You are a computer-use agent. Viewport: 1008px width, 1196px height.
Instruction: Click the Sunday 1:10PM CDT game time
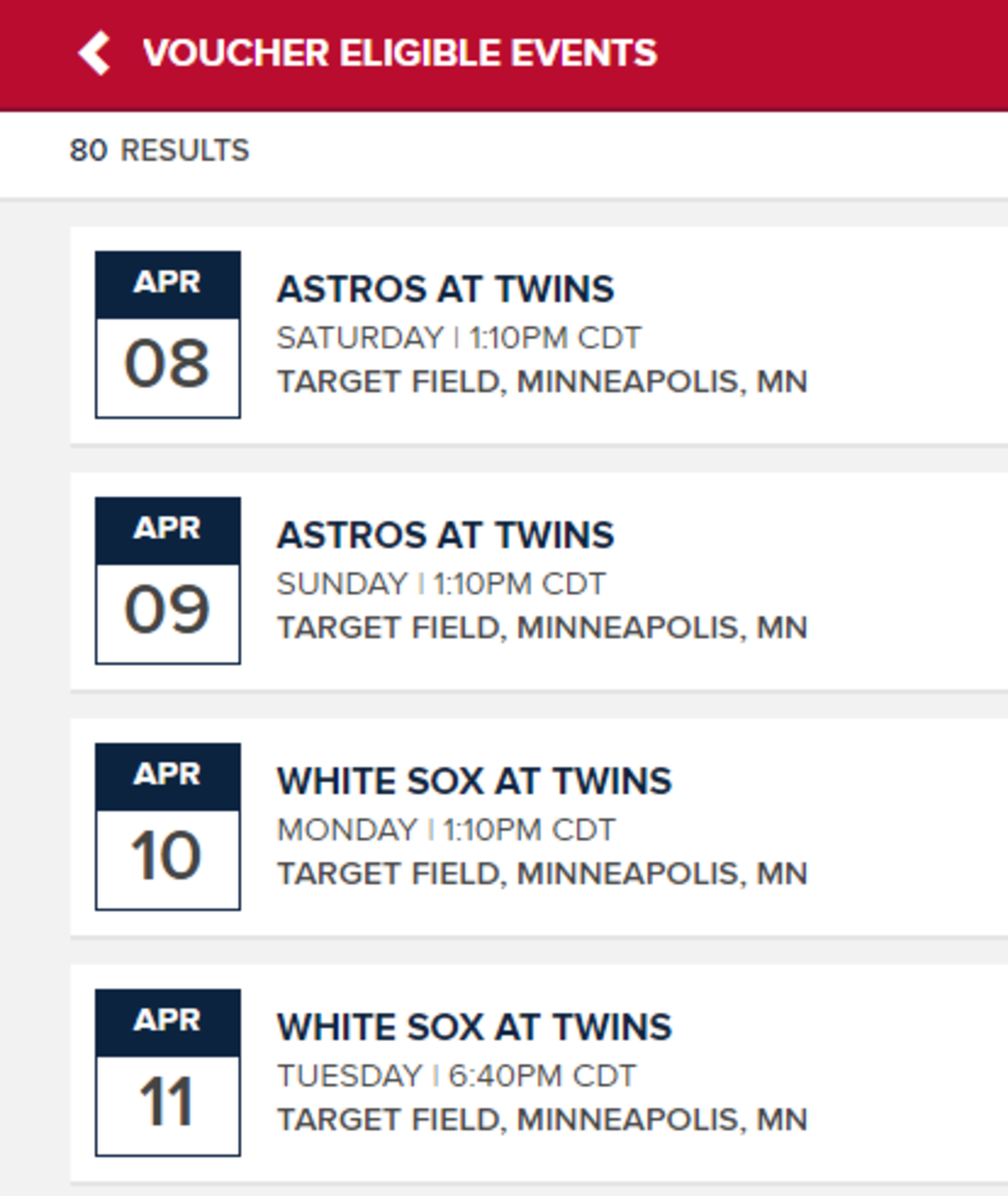tap(441, 584)
